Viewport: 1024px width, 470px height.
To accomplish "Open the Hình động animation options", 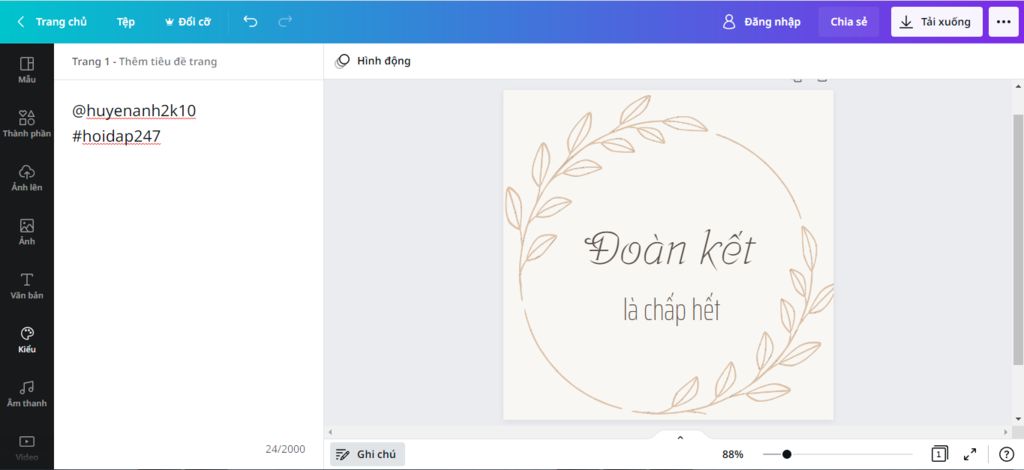I will click(x=374, y=61).
